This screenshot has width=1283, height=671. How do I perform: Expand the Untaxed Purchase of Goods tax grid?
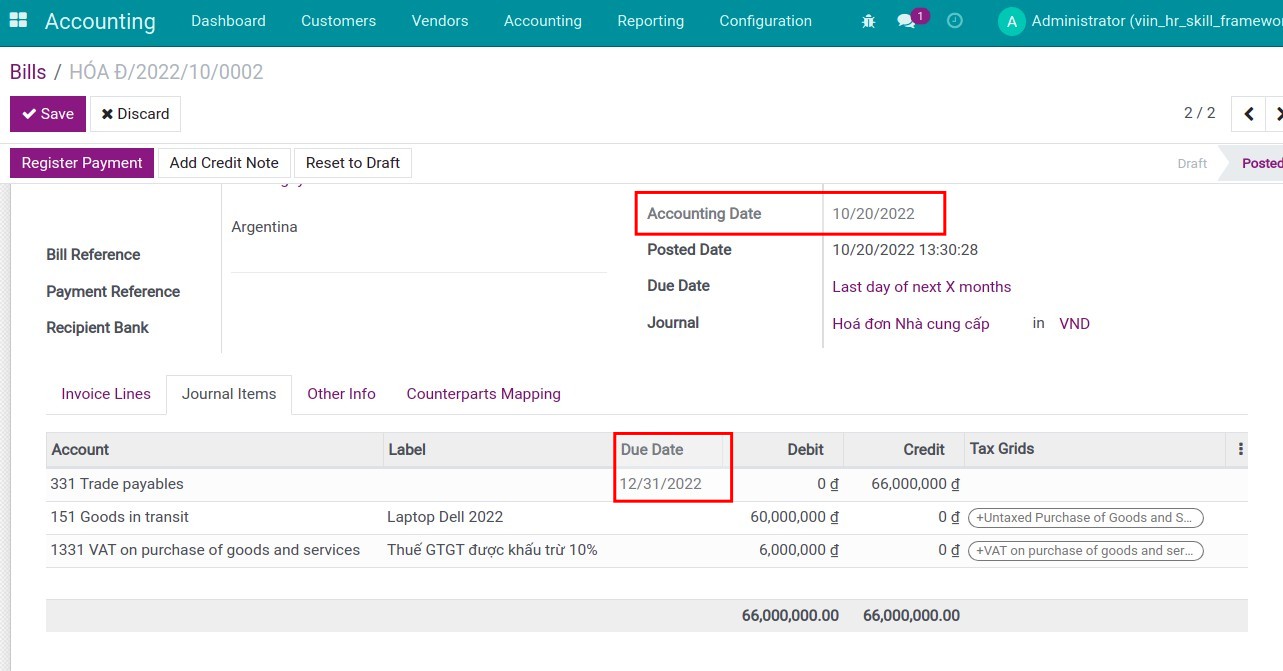point(1086,518)
